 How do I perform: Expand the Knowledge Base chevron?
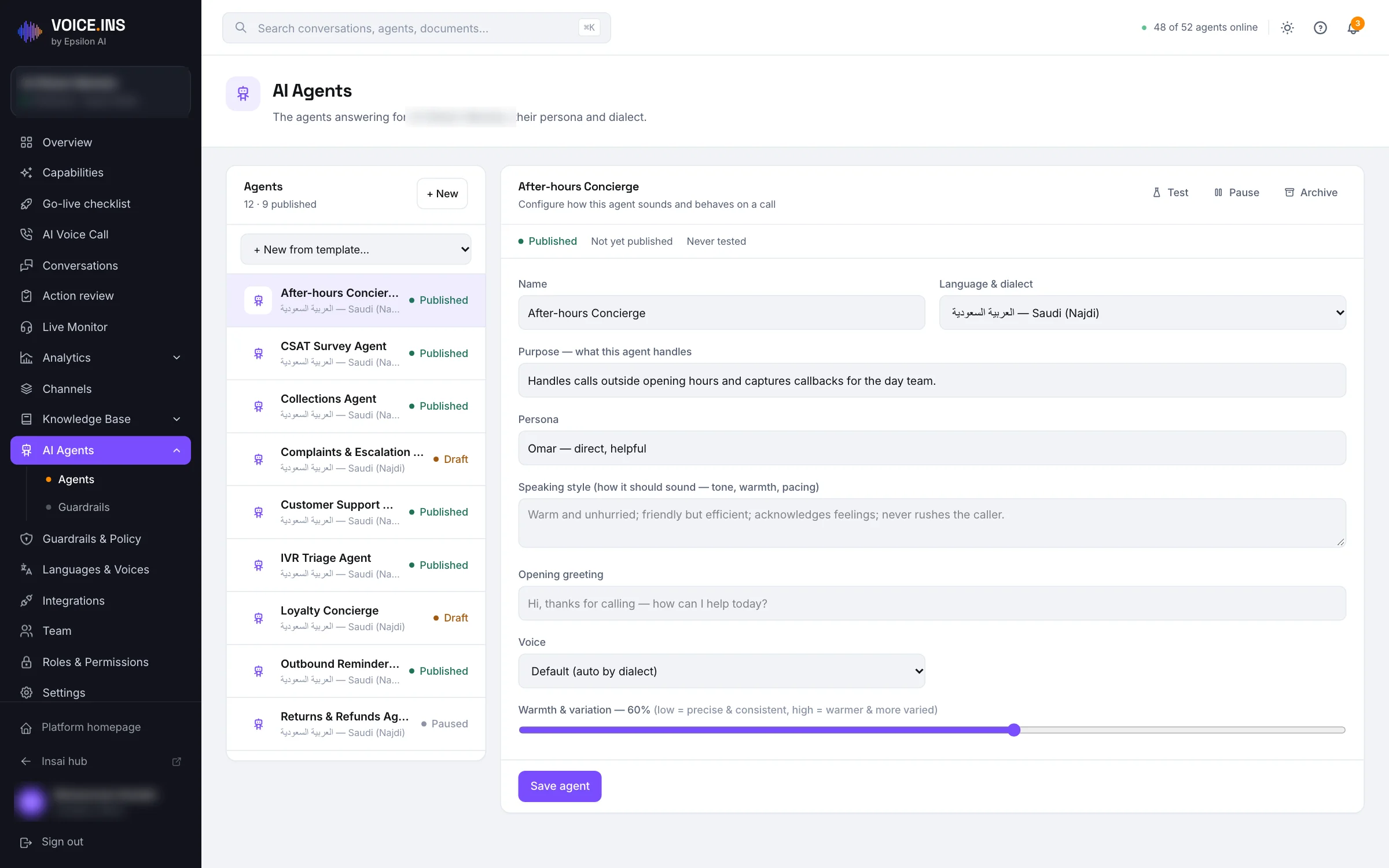pyautogui.click(x=177, y=419)
